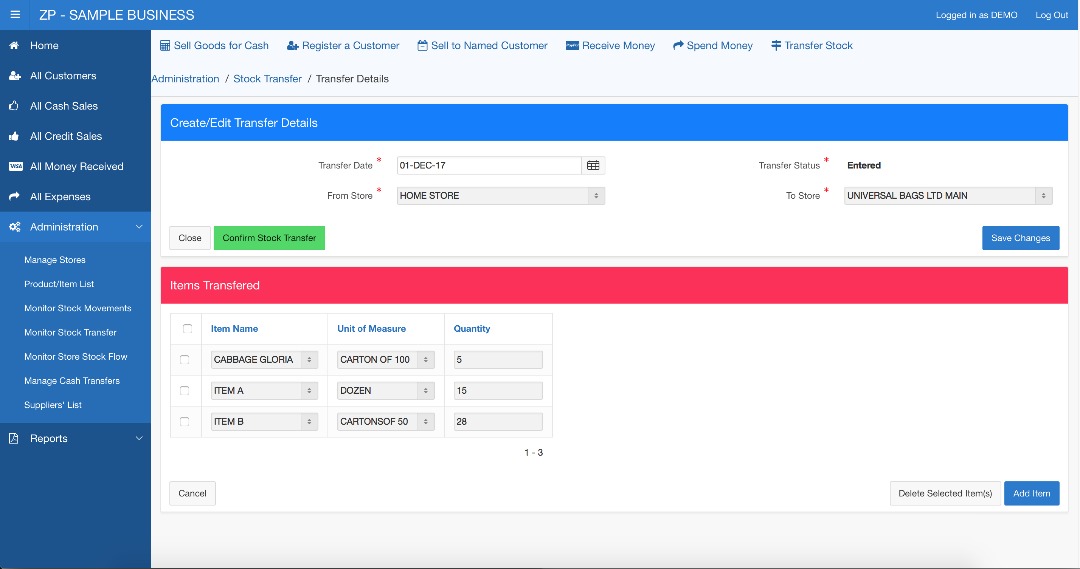Open the DOZEN unit of measure dropdown
1080x569 pixels.
point(386,391)
